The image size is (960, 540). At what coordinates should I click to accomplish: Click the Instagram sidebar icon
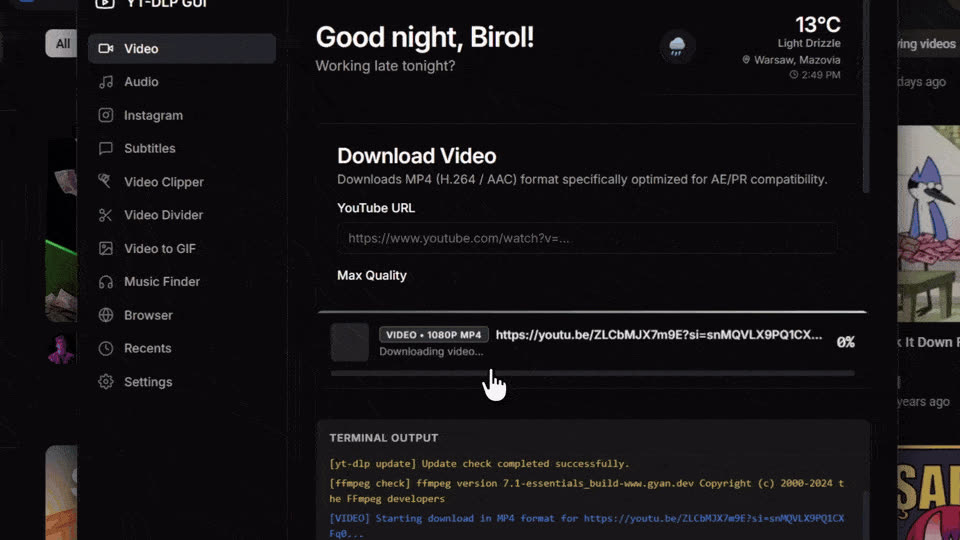106,115
